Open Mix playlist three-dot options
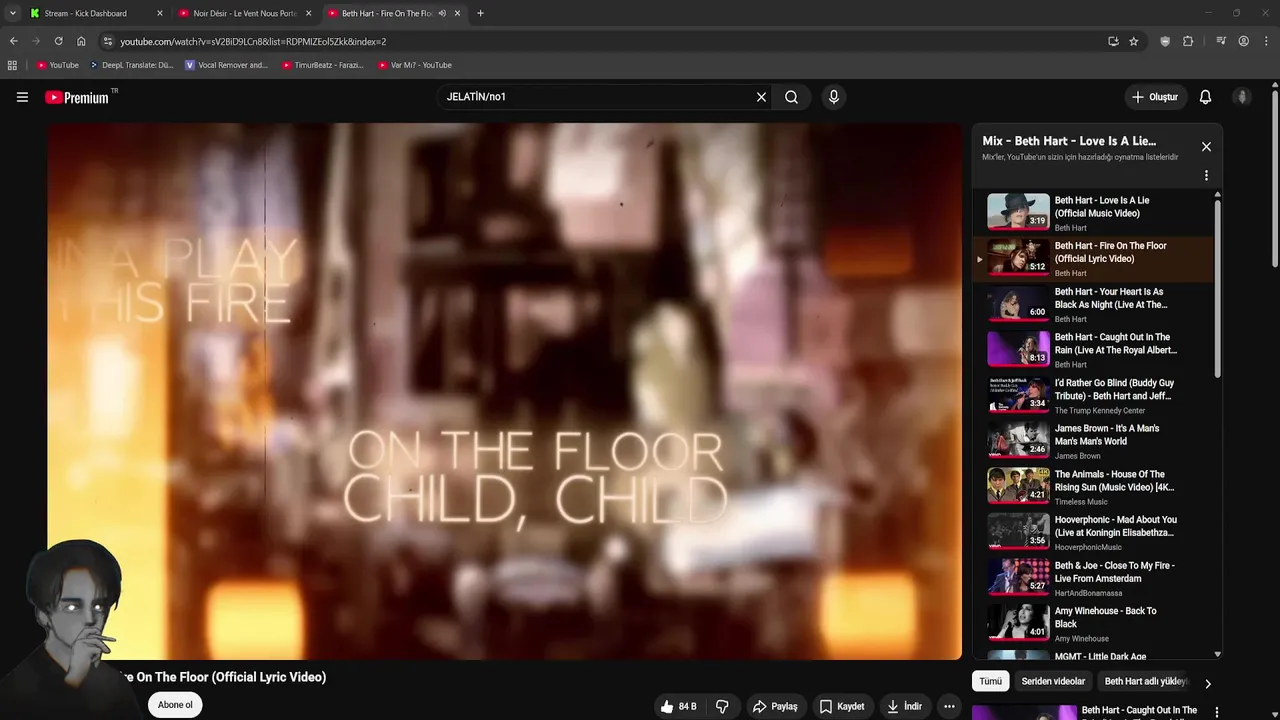The width and height of the screenshot is (1280, 720). [1206, 175]
